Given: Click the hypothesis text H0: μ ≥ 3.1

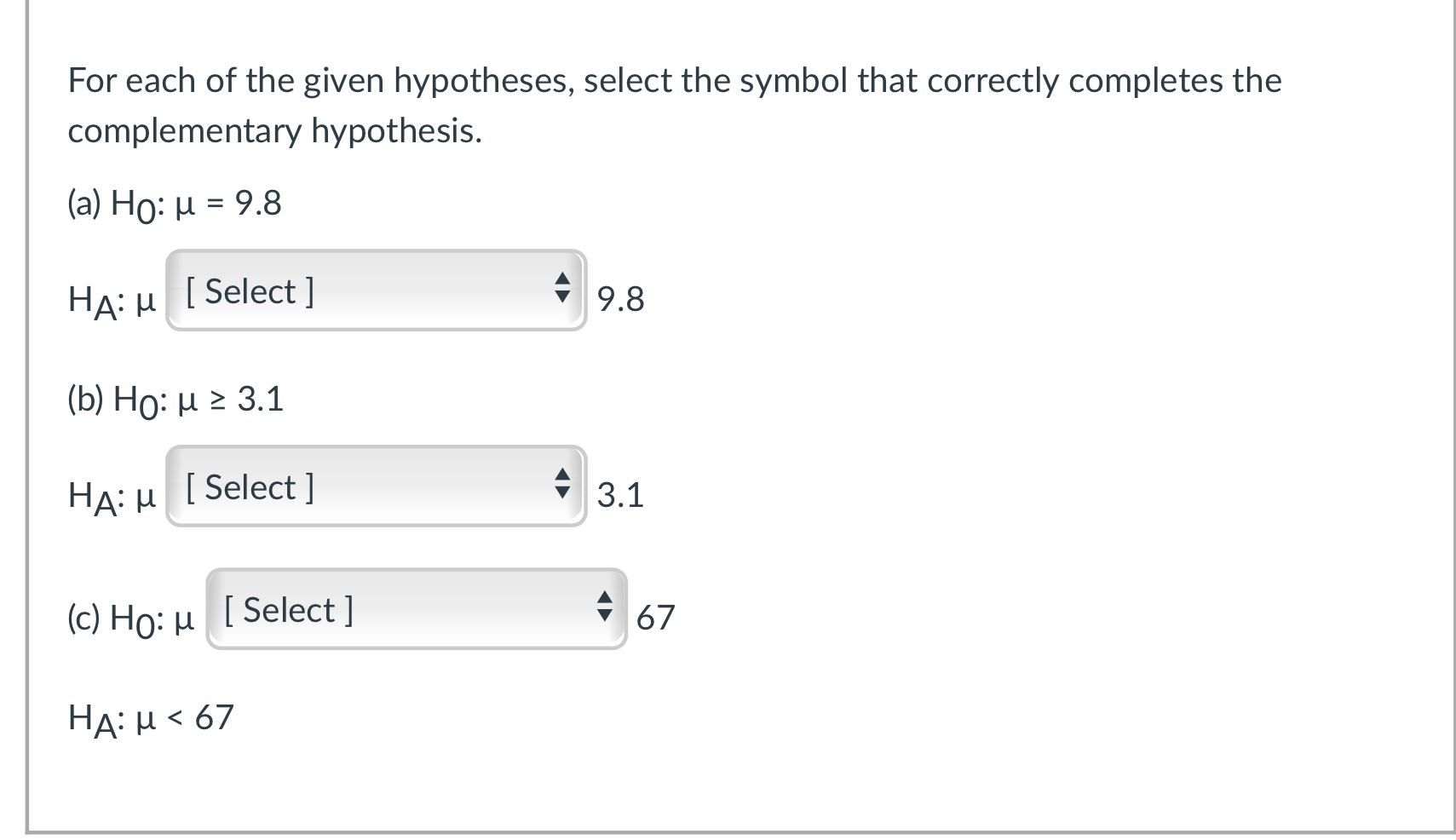Looking at the screenshot, I should click(x=174, y=399).
